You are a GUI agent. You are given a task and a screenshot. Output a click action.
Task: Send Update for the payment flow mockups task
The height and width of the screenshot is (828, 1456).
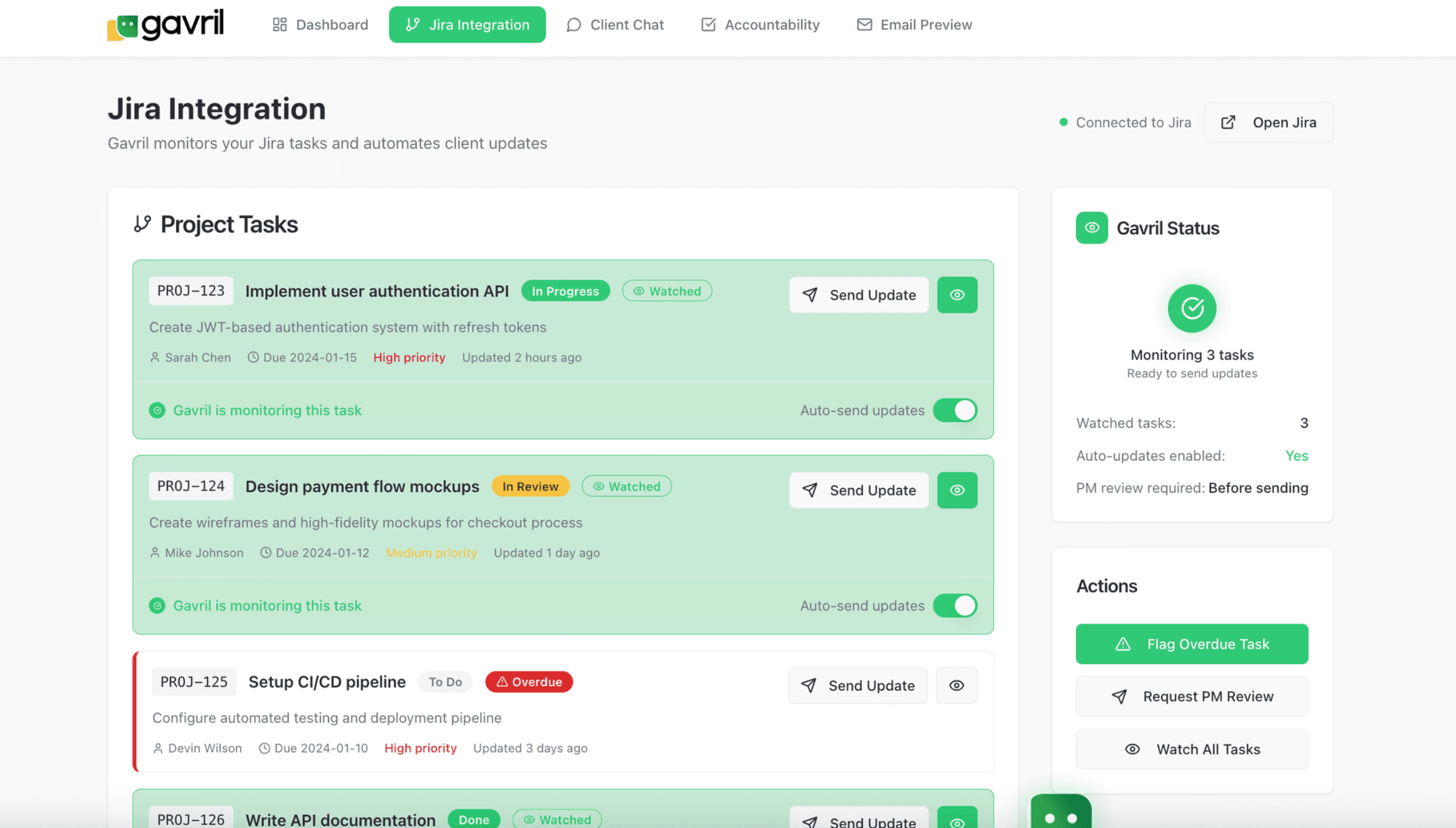[859, 490]
